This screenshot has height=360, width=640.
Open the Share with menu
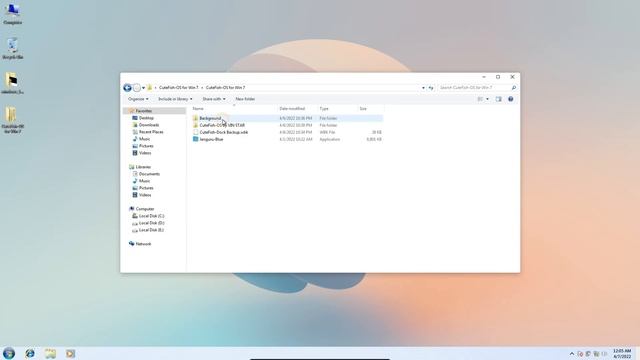214,99
